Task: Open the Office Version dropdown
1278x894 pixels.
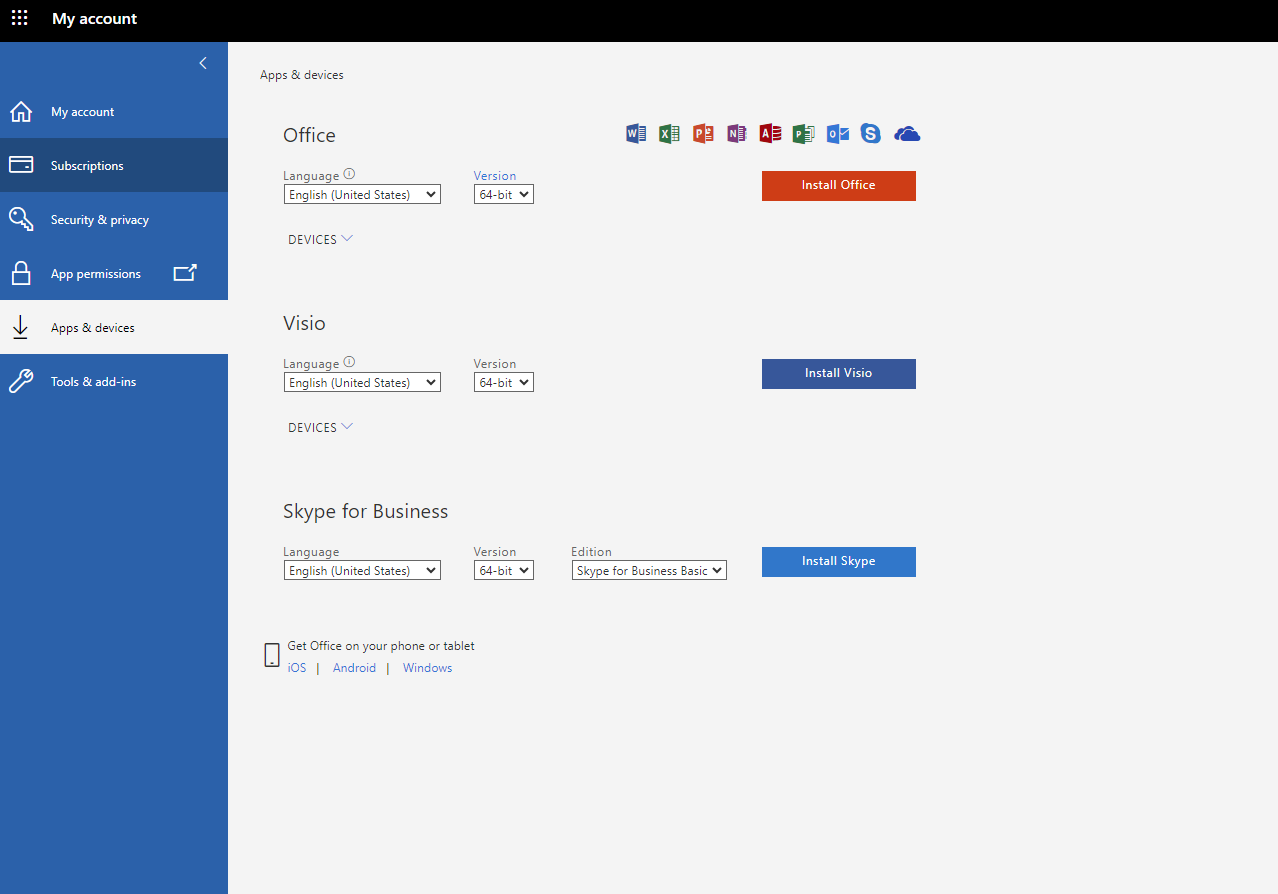Action: click(x=504, y=195)
